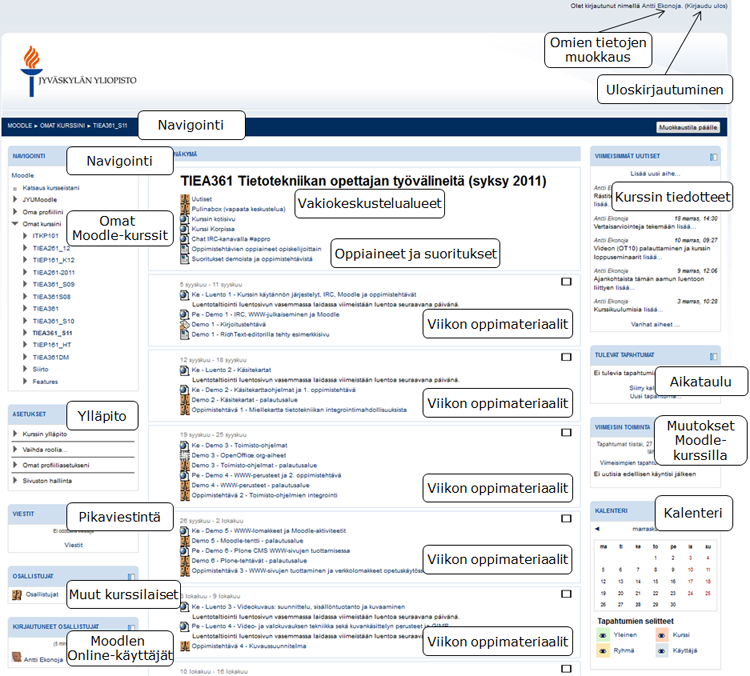The height and width of the screenshot is (676, 750).
Task: Click the icon beside Oppimistehtävä 4 - Kuvaussuunnitelma
Action: 185,646
